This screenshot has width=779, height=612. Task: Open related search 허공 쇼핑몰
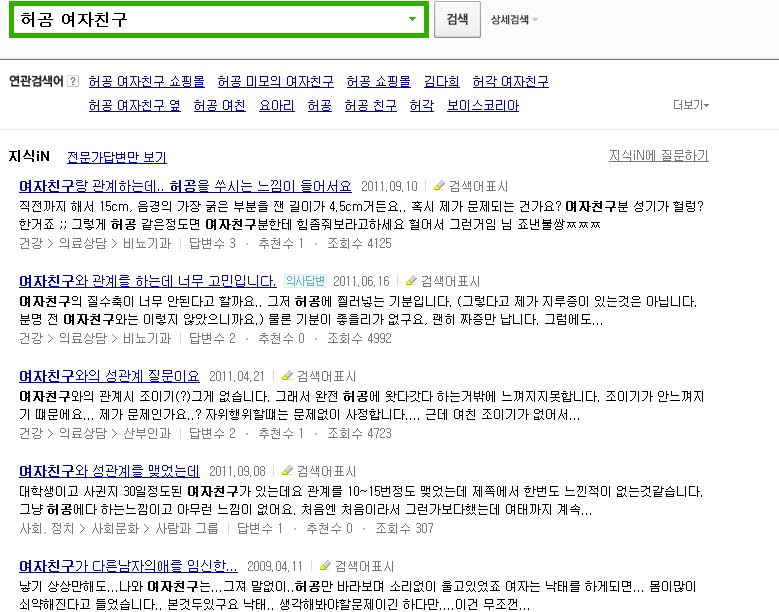pos(379,81)
